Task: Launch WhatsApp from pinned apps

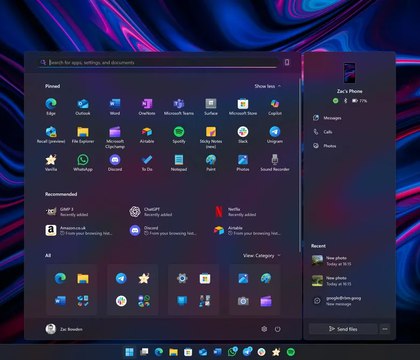Action: (x=83, y=163)
